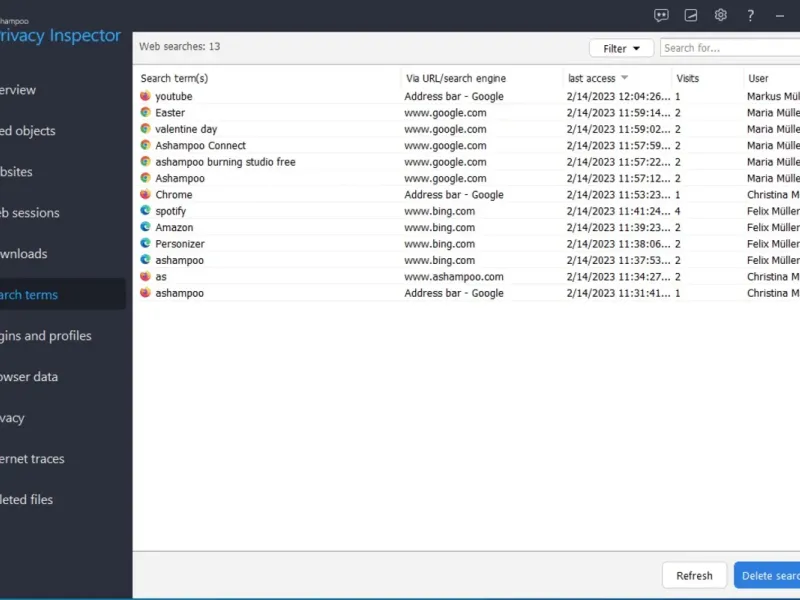
Task: Click the Delete search terms button
Action: (767, 576)
